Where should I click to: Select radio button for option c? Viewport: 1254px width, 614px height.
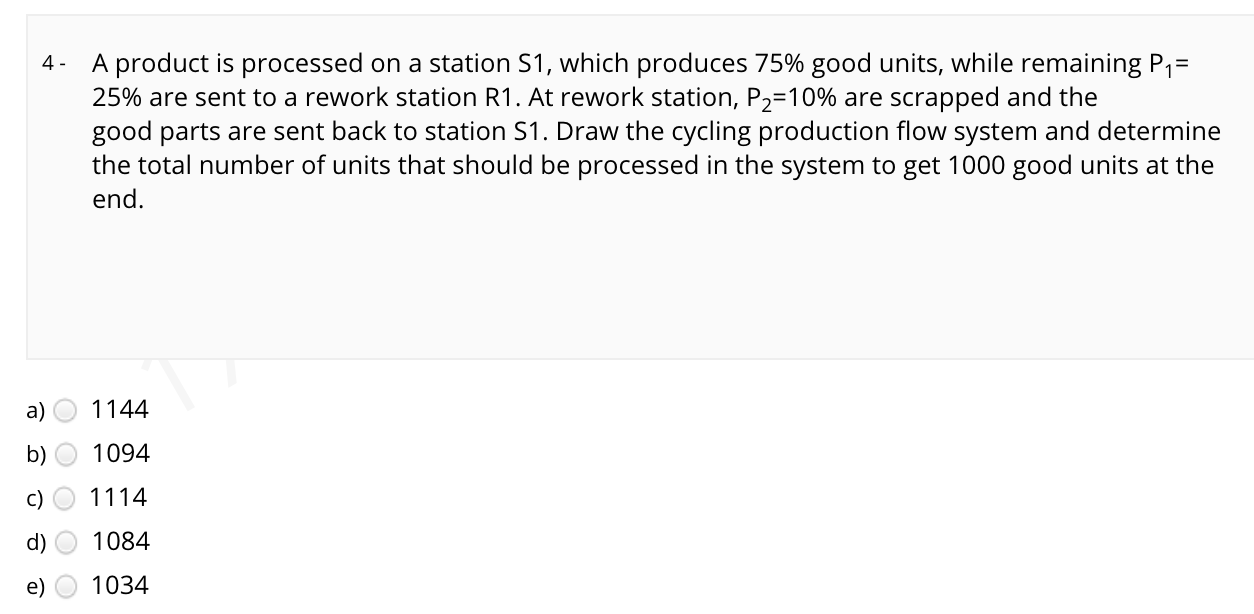pos(66,497)
